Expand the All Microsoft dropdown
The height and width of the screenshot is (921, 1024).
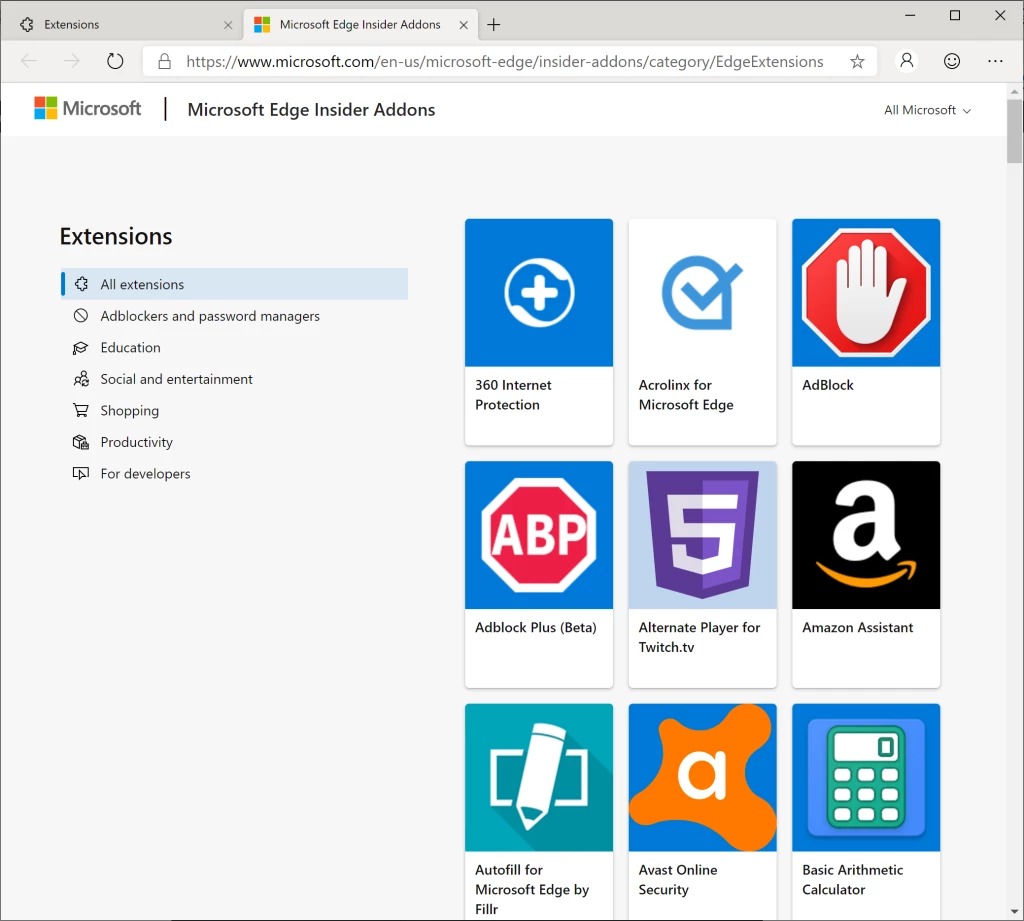click(x=927, y=110)
